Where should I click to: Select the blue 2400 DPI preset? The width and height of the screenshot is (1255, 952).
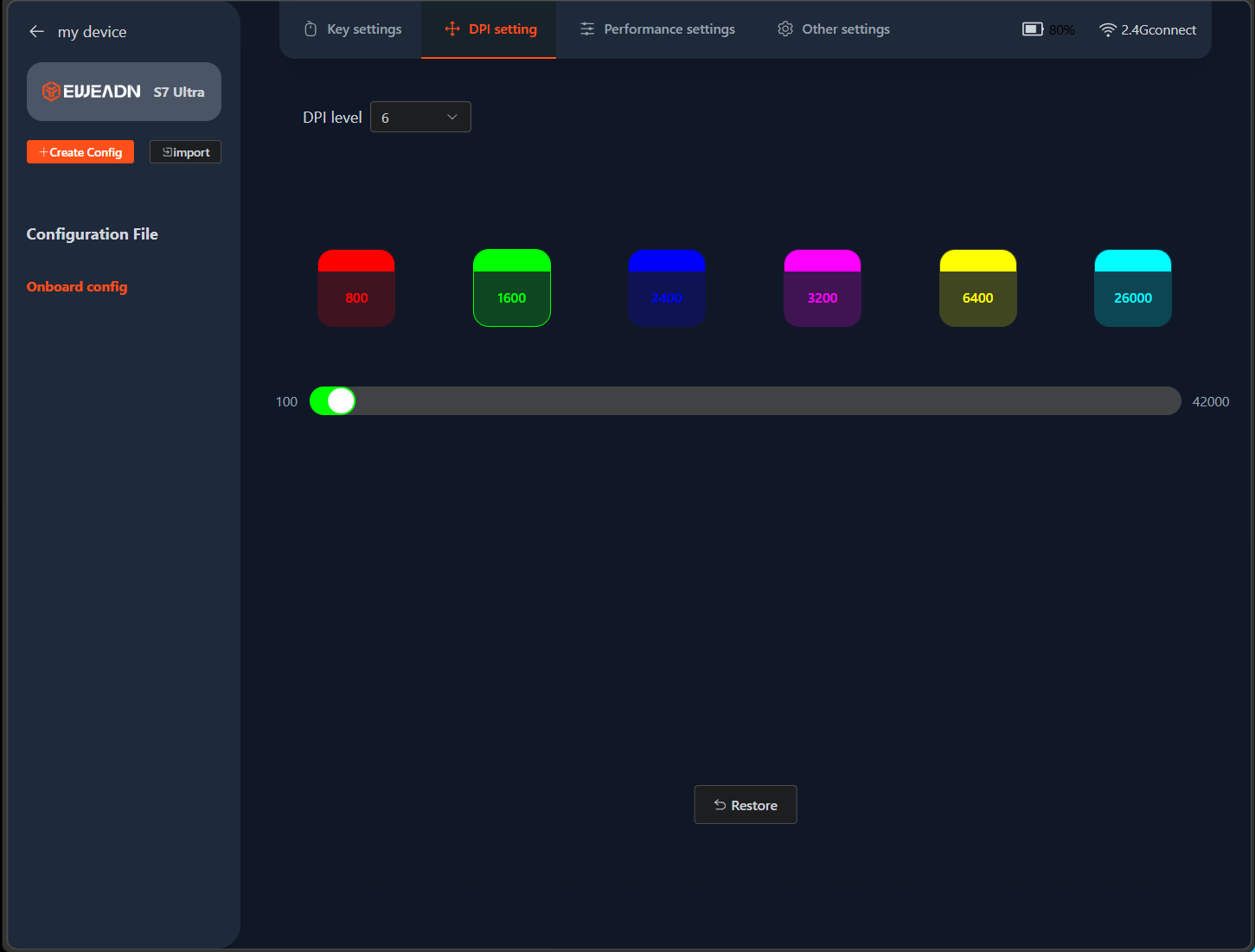[667, 288]
